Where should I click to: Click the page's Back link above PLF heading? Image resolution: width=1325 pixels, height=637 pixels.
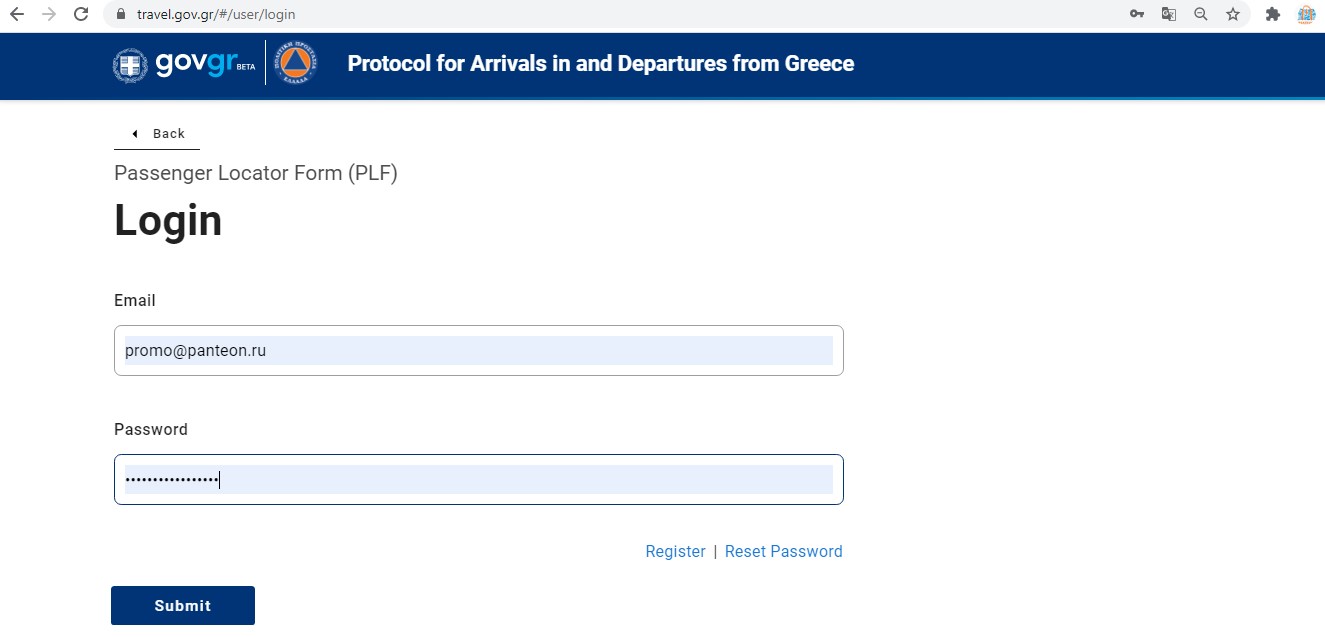pyautogui.click(x=160, y=134)
